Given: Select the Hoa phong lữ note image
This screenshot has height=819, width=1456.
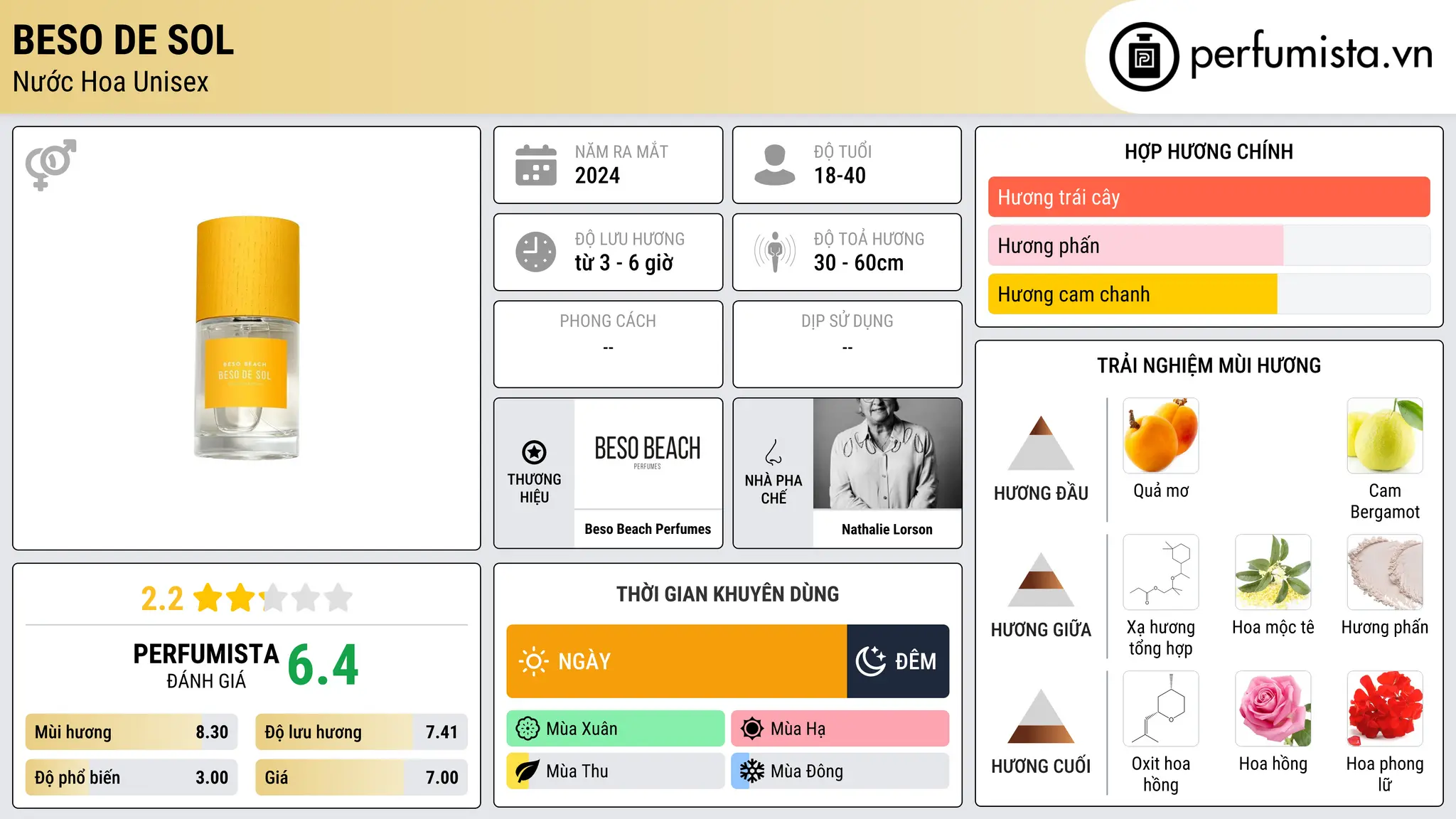Looking at the screenshot, I should click(x=1385, y=709).
